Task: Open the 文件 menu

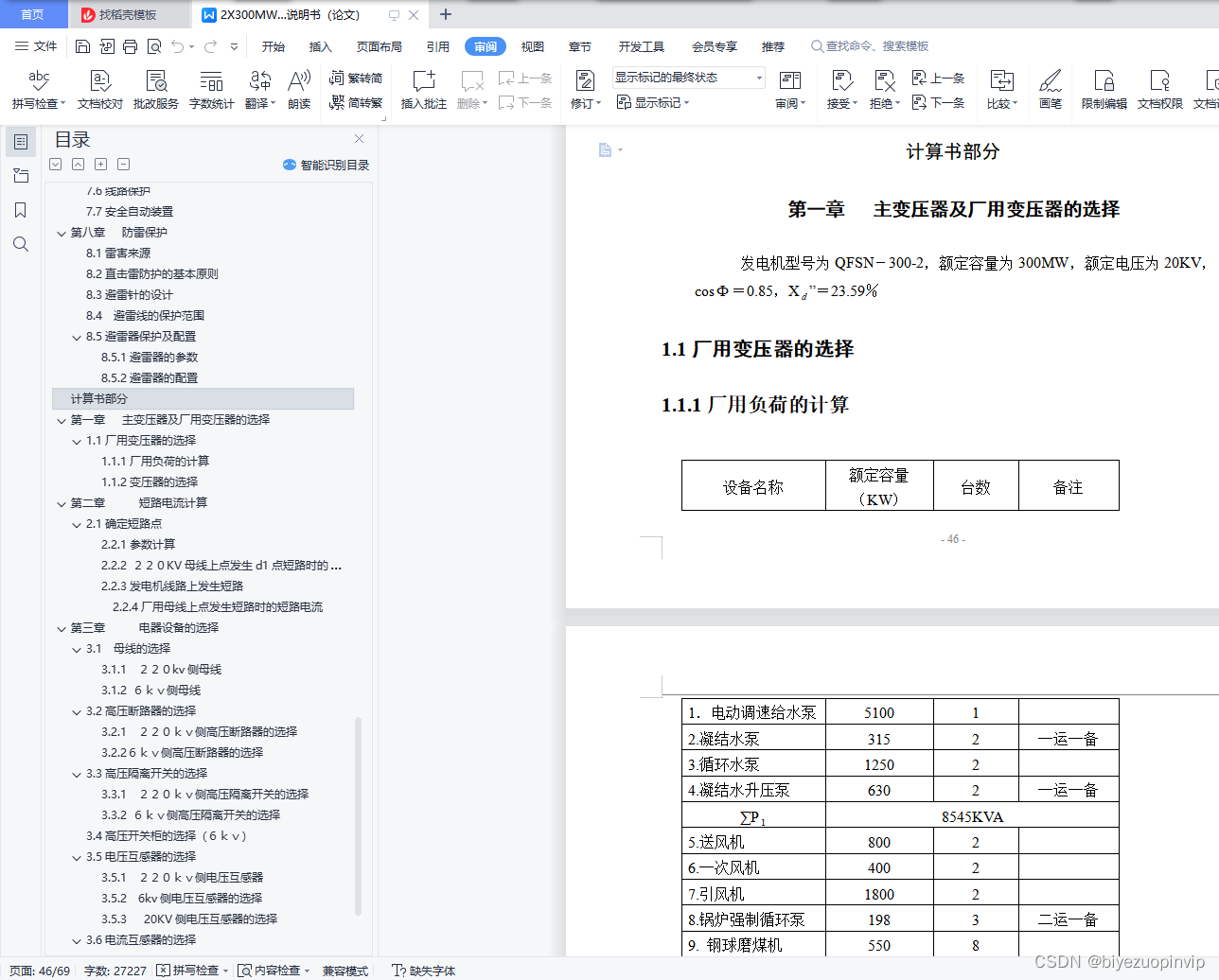Action: pyautogui.click(x=36, y=46)
